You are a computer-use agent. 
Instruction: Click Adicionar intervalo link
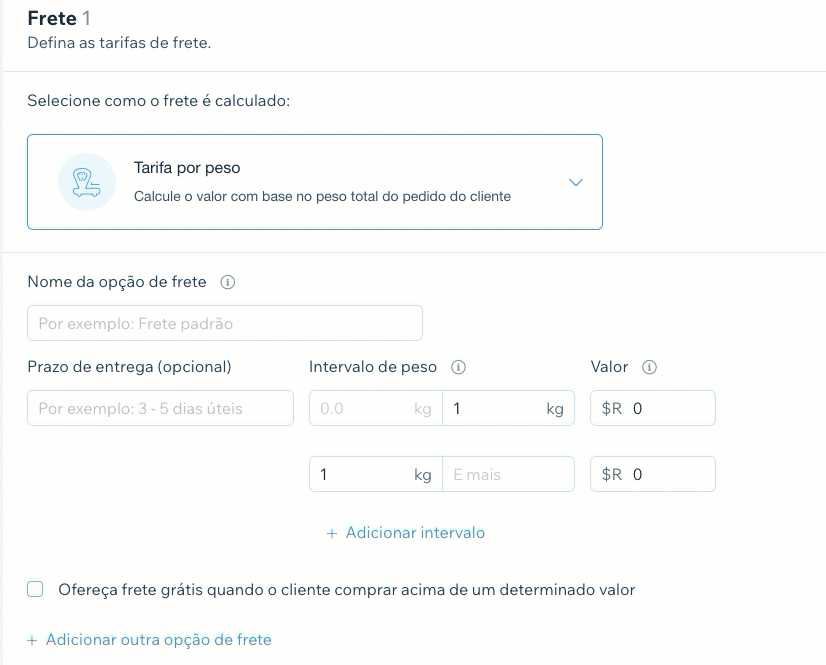[415, 533]
